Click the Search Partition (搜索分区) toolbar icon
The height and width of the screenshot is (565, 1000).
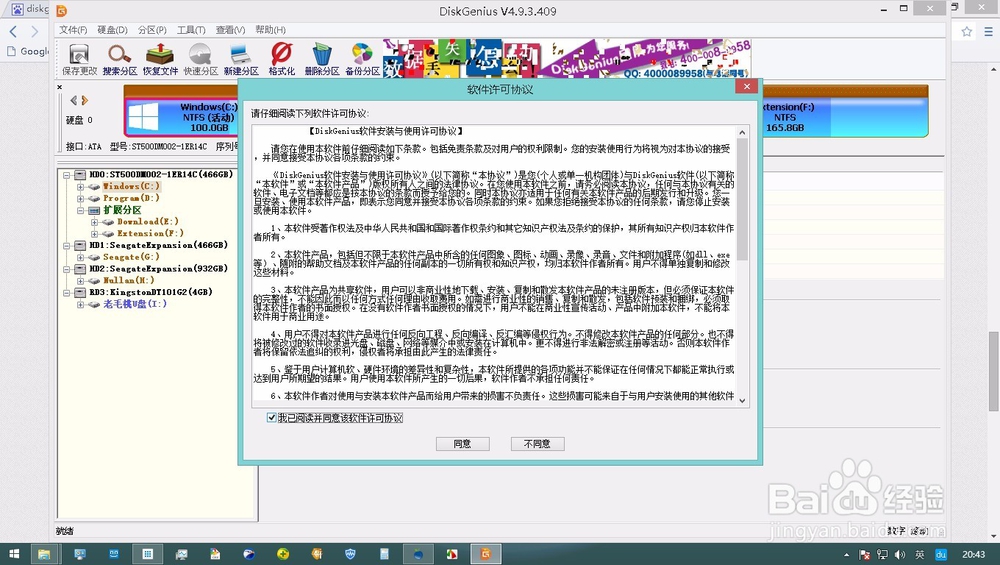tap(120, 59)
